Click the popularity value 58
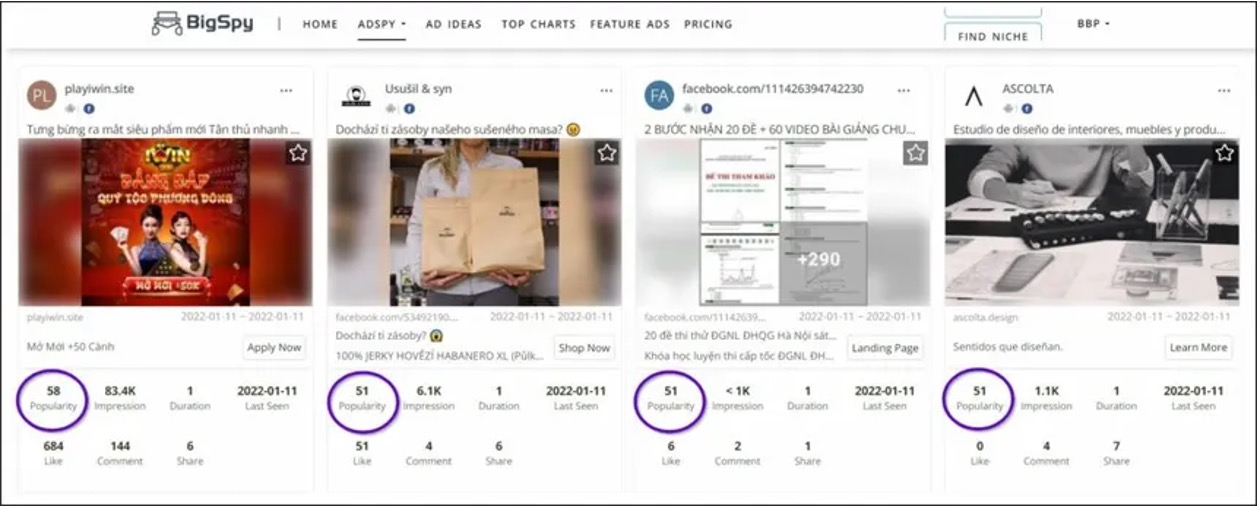The image size is (1258, 506). click(x=54, y=391)
